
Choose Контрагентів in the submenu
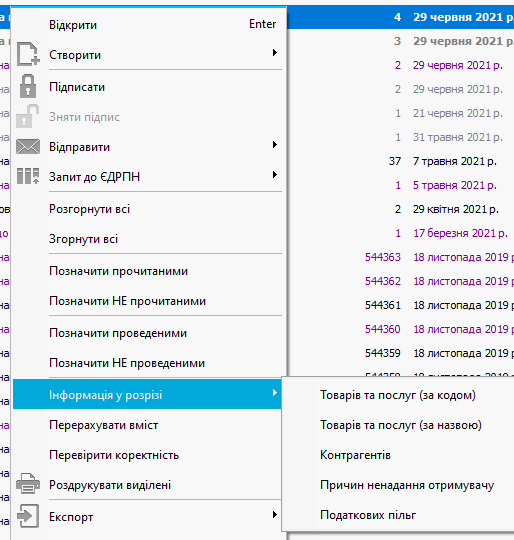[x=399, y=455]
